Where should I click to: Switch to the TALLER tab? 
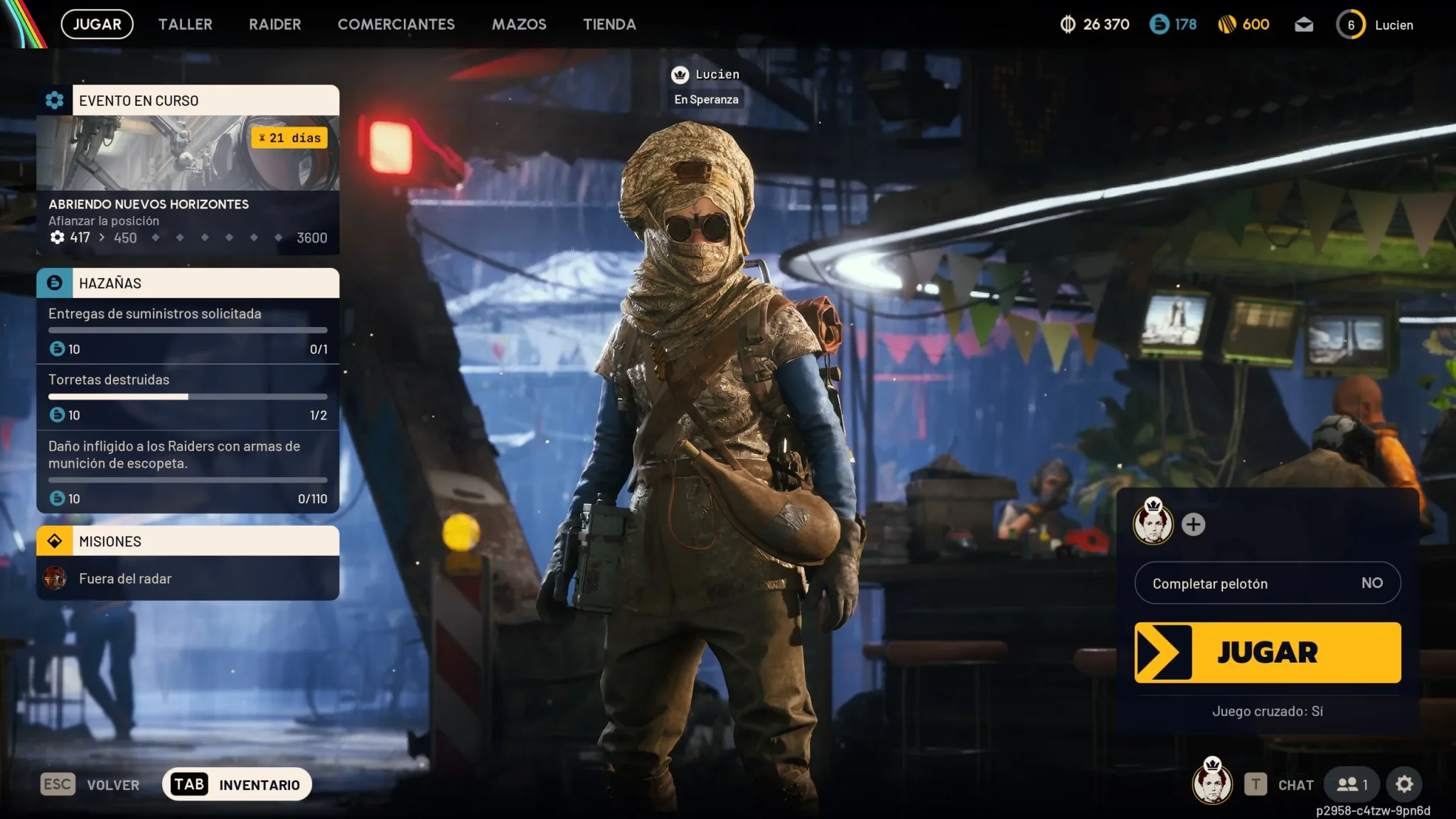tap(185, 24)
